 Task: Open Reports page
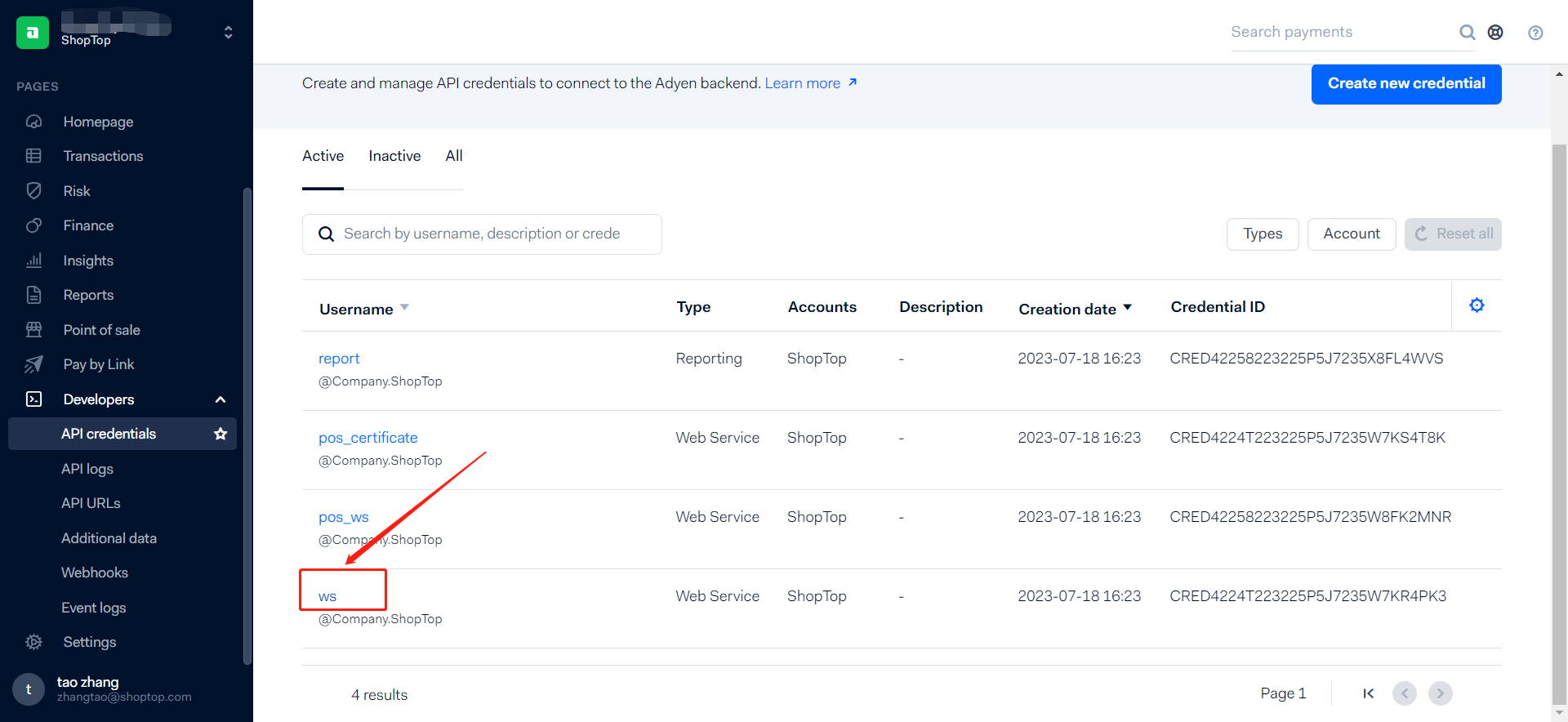pyautogui.click(x=88, y=295)
